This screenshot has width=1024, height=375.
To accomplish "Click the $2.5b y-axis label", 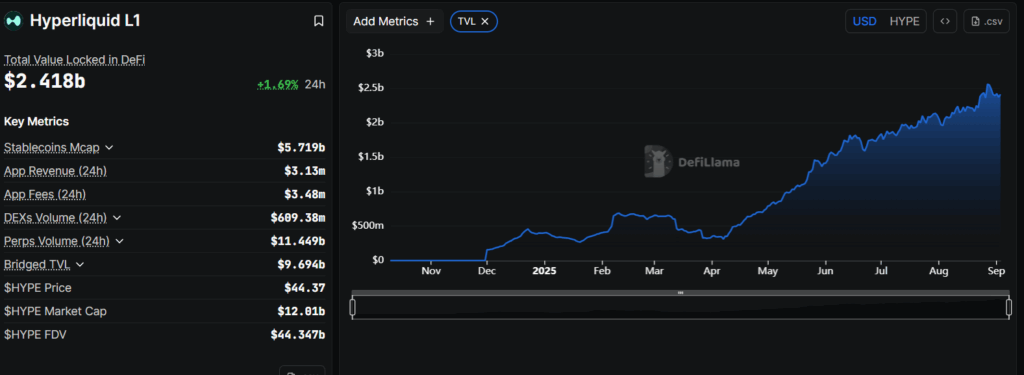I will click(x=371, y=88).
